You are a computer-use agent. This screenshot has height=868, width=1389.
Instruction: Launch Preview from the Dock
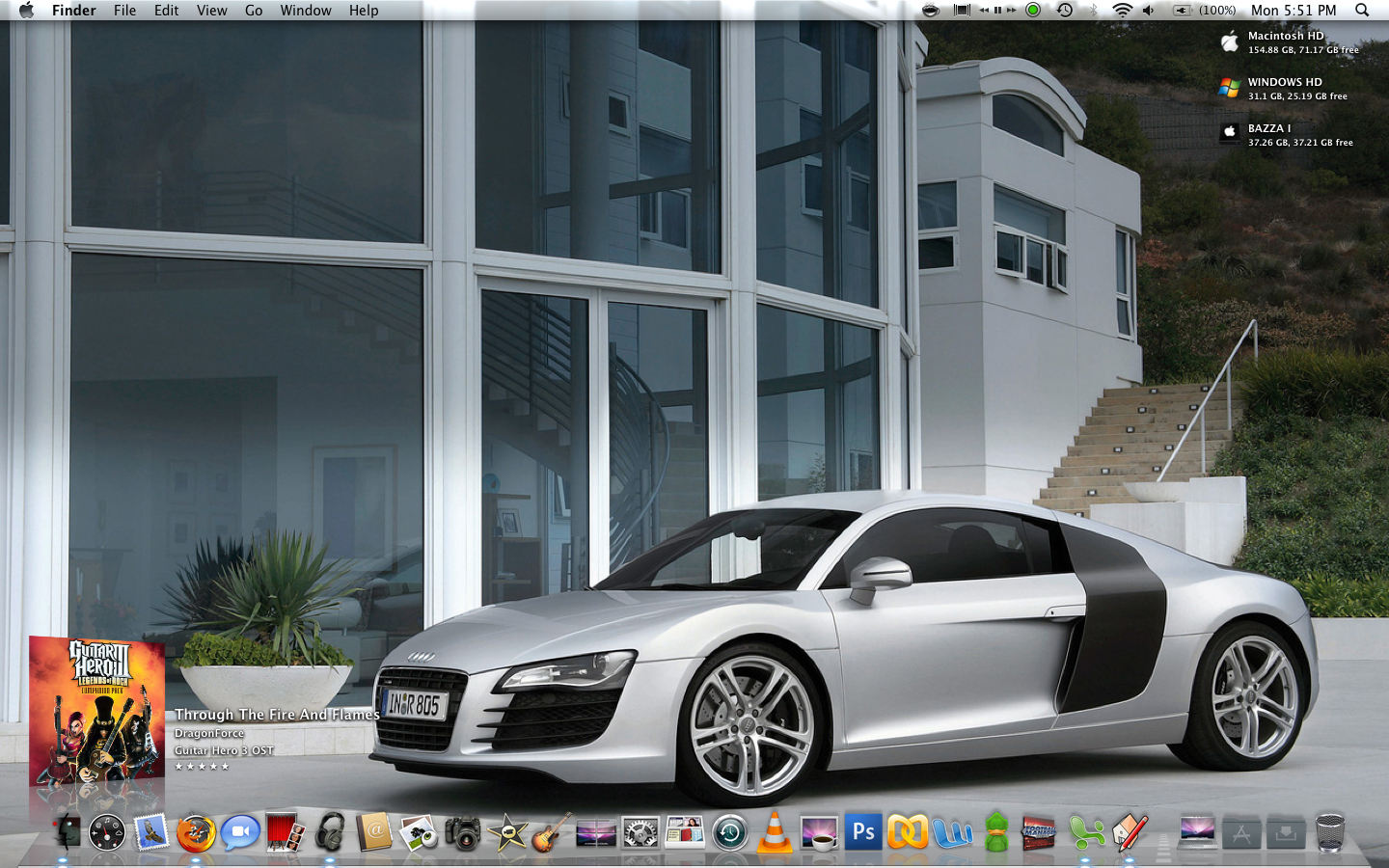click(419, 832)
